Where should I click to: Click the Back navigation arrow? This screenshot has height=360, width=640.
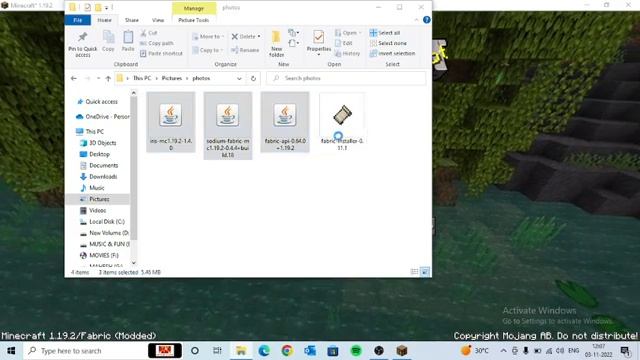(x=73, y=78)
